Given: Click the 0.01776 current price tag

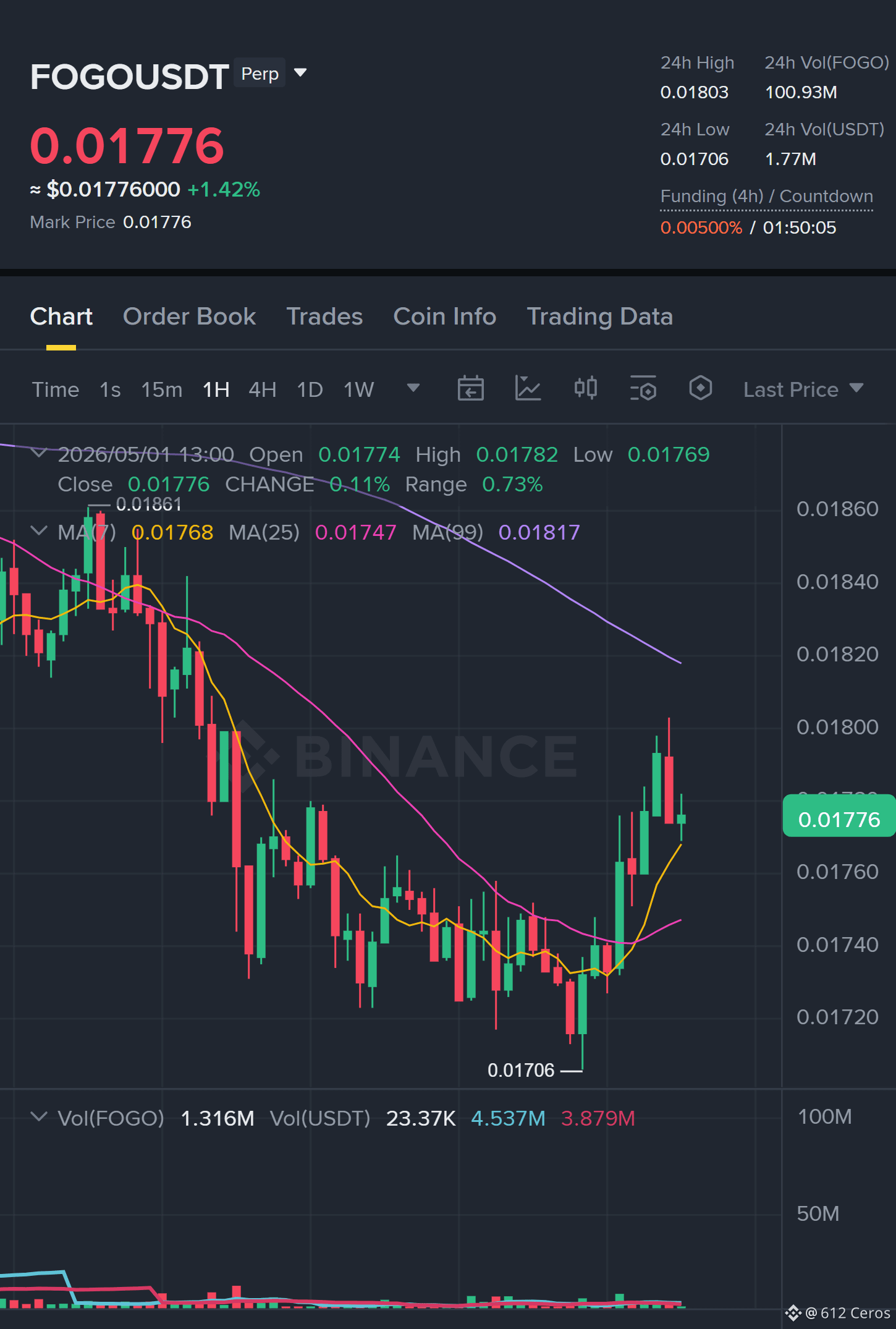Looking at the screenshot, I should point(839,820).
